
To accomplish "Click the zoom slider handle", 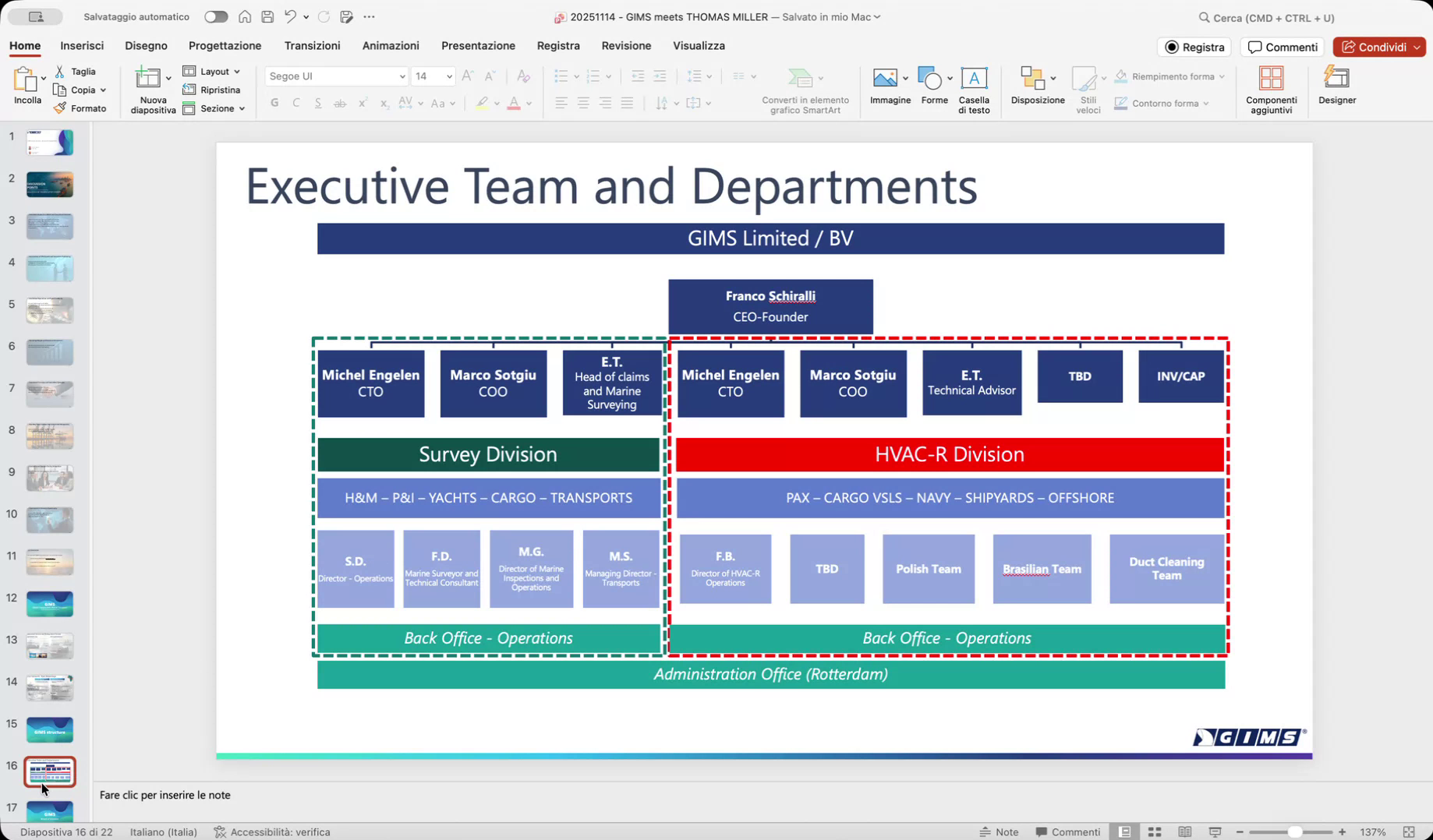I will coord(1294,832).
